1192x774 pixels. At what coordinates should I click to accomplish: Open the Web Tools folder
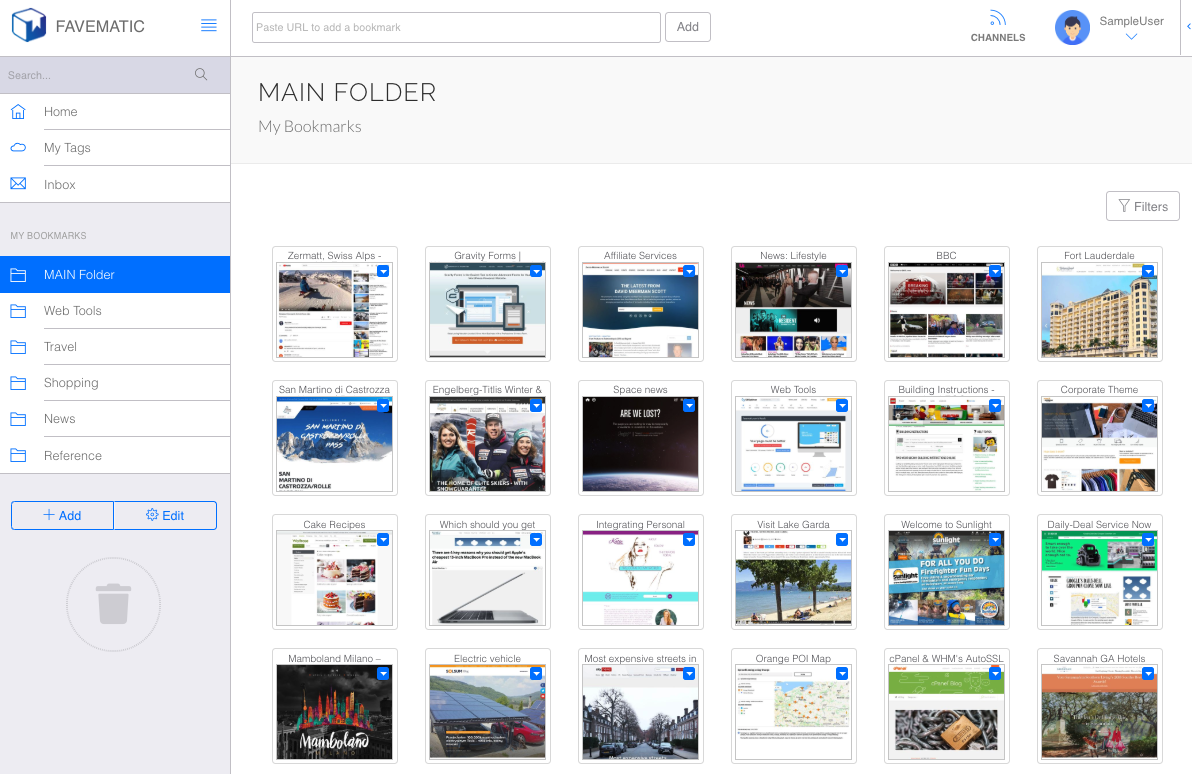click(x=72, y=311)
